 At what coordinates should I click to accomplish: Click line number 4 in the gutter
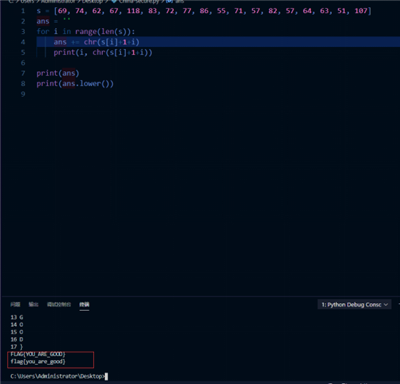[23, 42]
